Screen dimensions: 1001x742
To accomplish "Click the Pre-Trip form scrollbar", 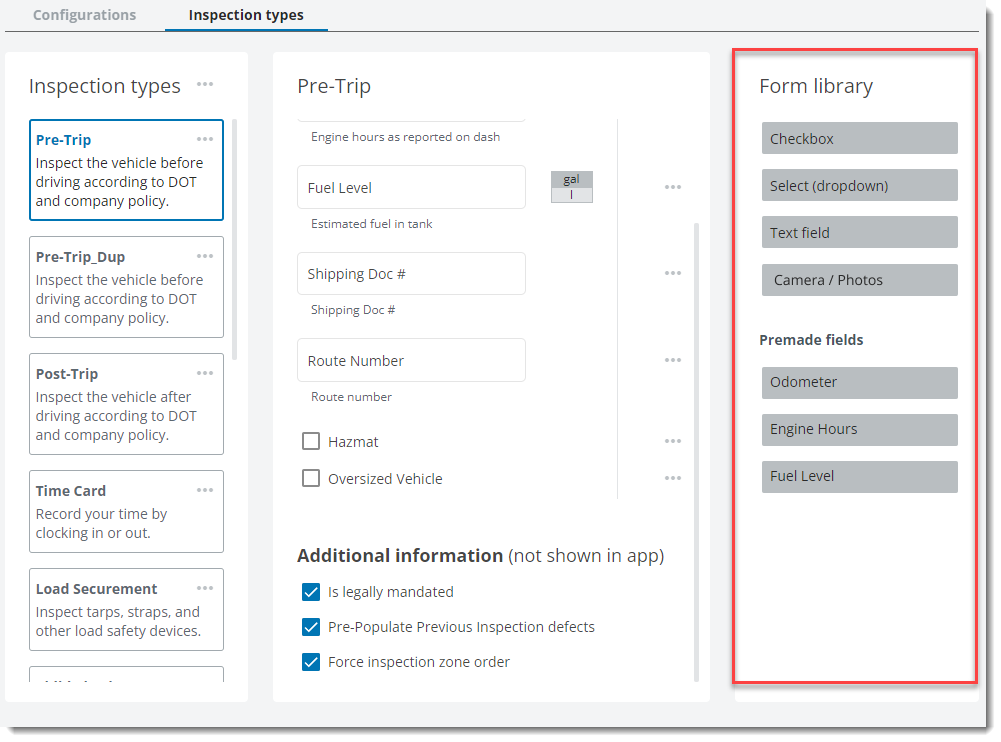I will point(696,452).
